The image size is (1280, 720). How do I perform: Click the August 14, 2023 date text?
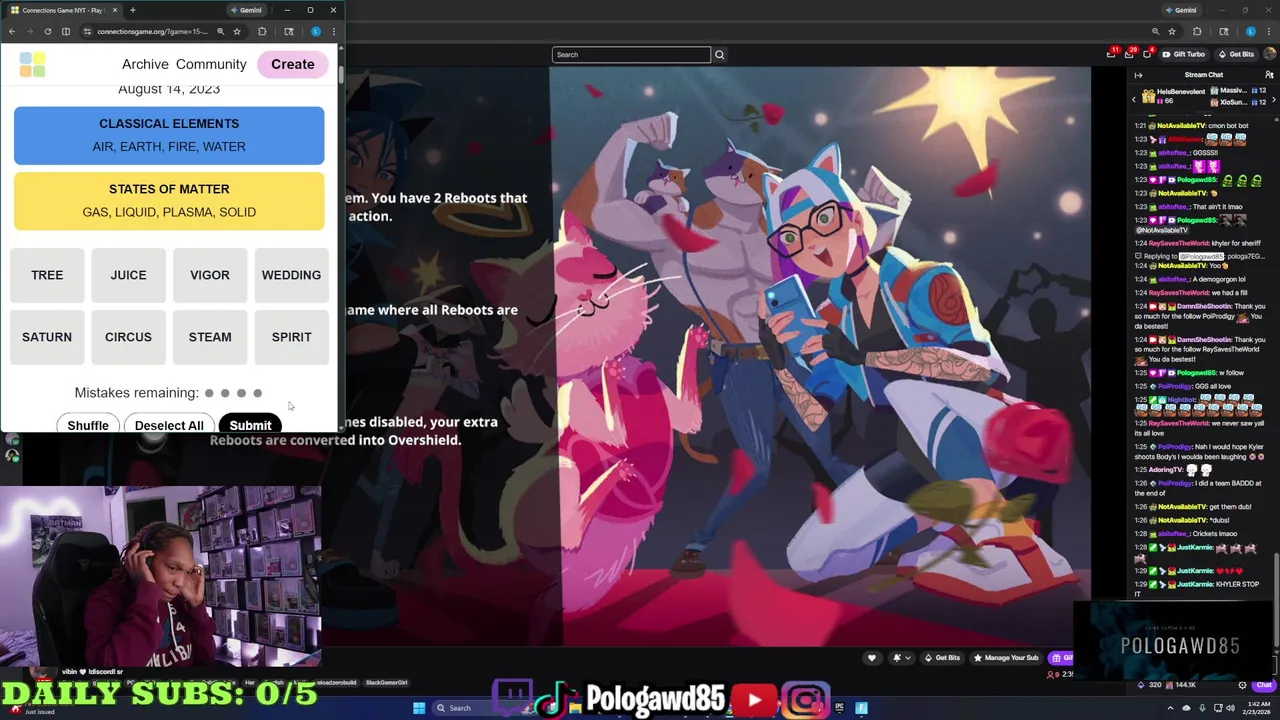pos(169,89)
